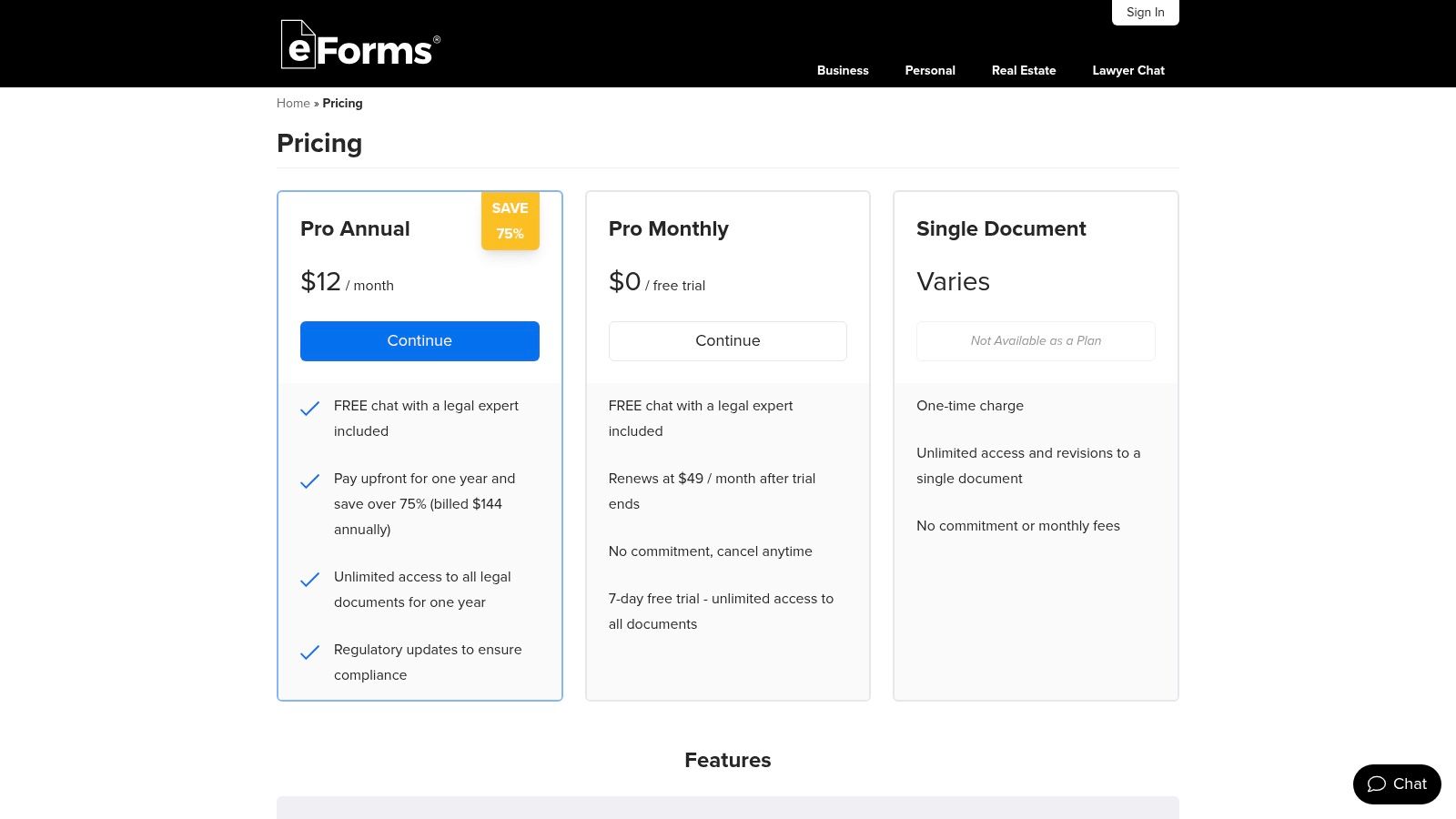Go to Lawyer Chat
1456x819 pixels.
(1128, 70)
